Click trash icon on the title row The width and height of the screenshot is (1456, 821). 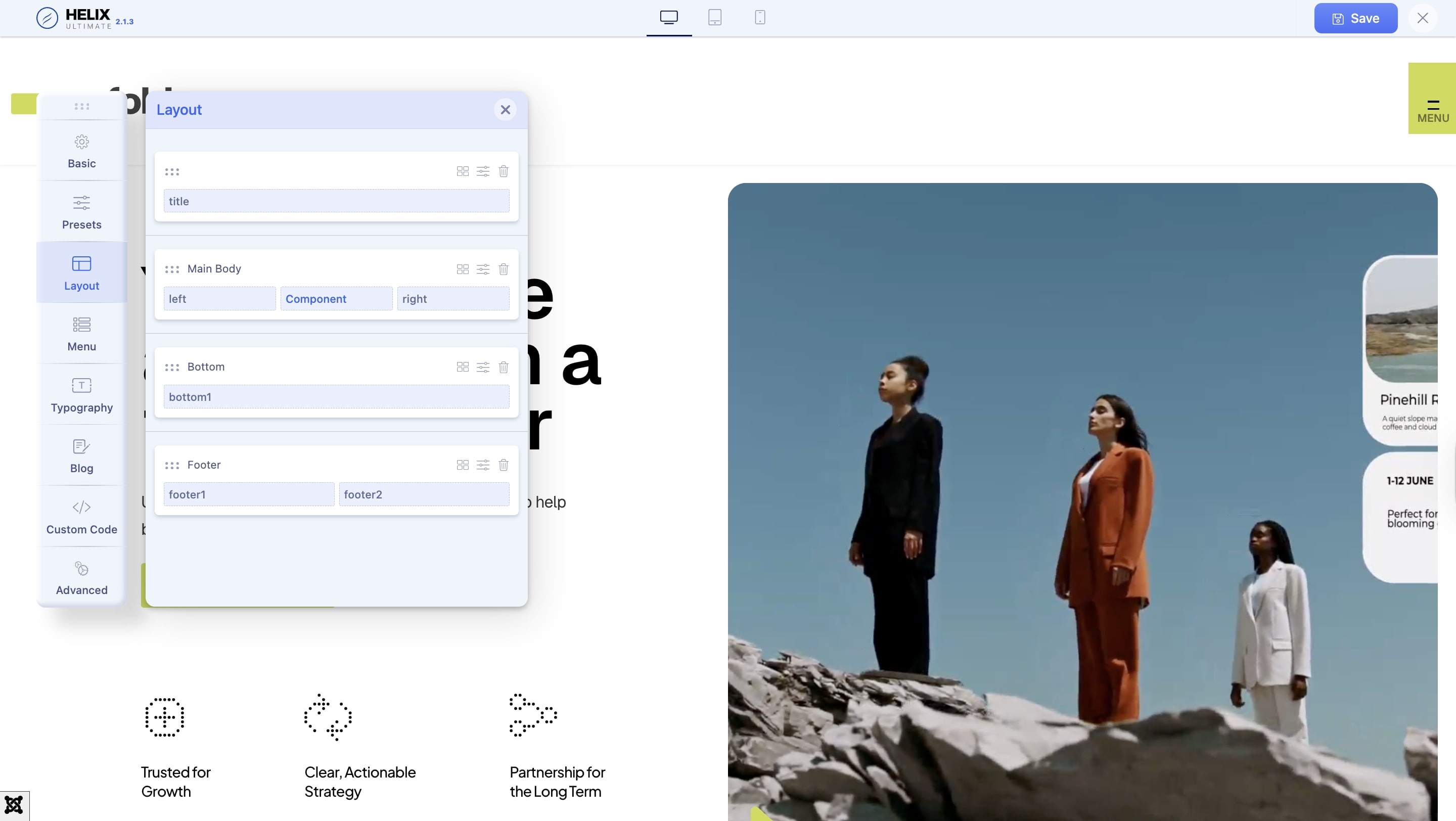click(503, 171)
